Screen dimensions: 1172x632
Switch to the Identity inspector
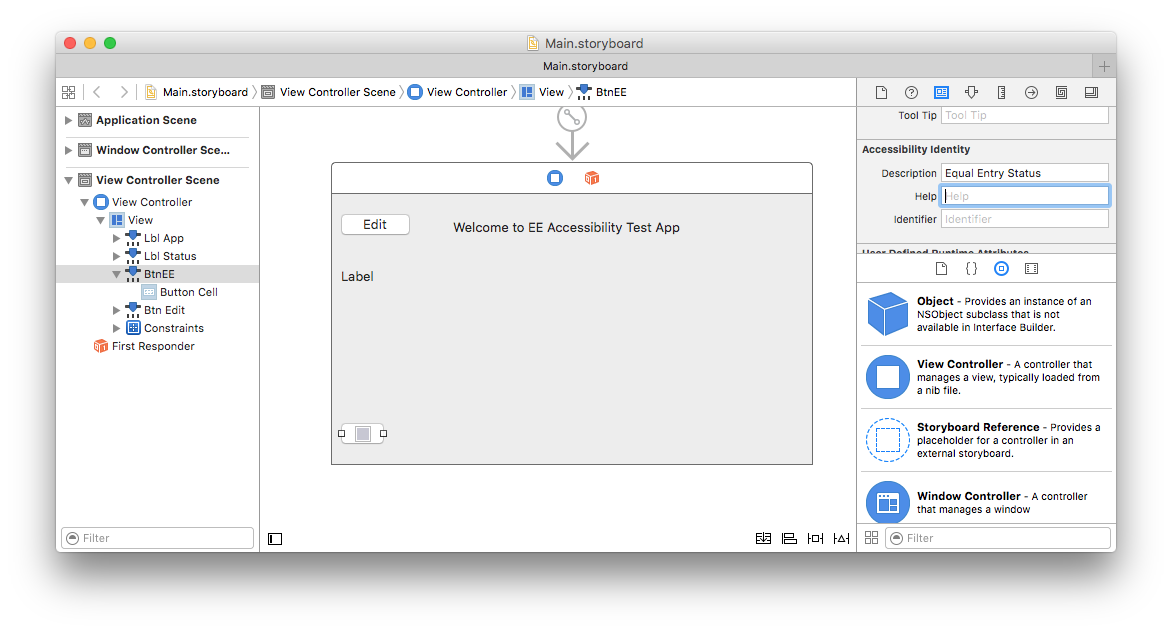(941, 93)
